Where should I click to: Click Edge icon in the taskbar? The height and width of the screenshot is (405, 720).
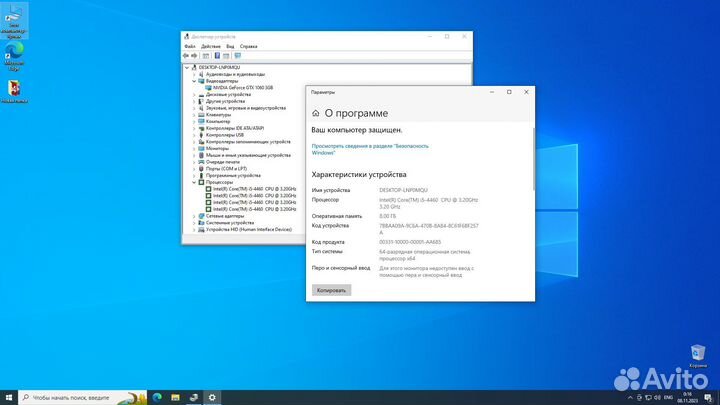pyautogui.click(x=155, y=397)
